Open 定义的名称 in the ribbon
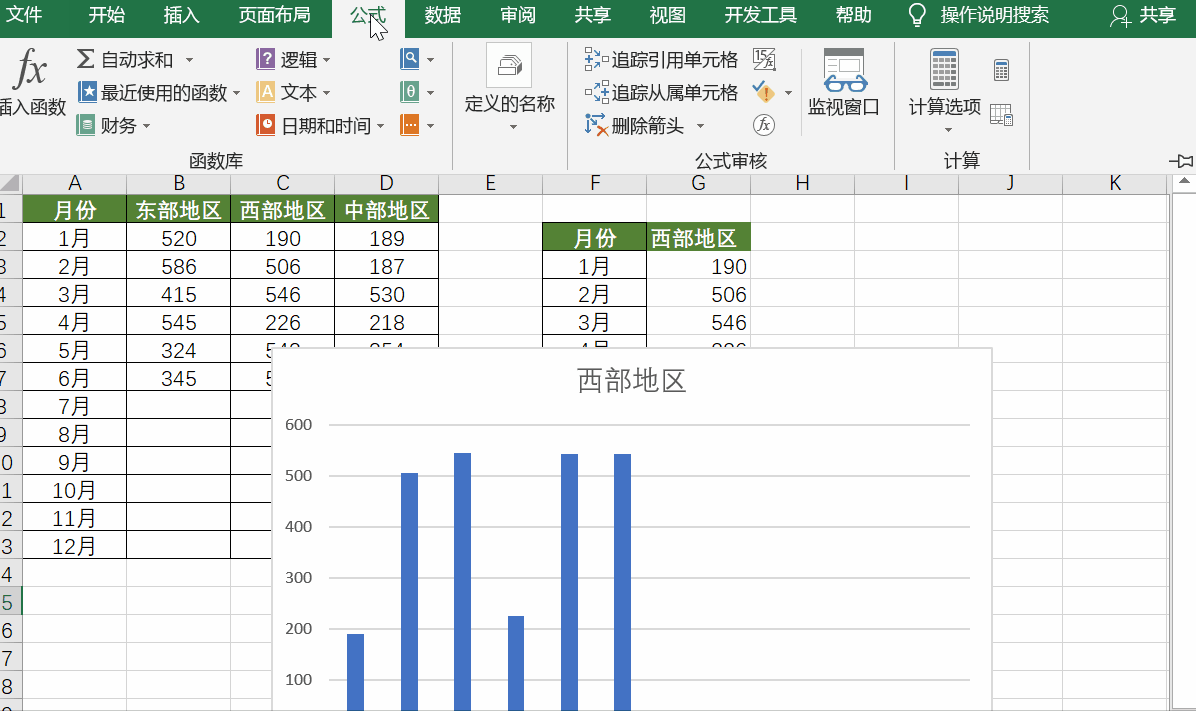This screenshot has width=1196, height=711. tap(510, 85)
